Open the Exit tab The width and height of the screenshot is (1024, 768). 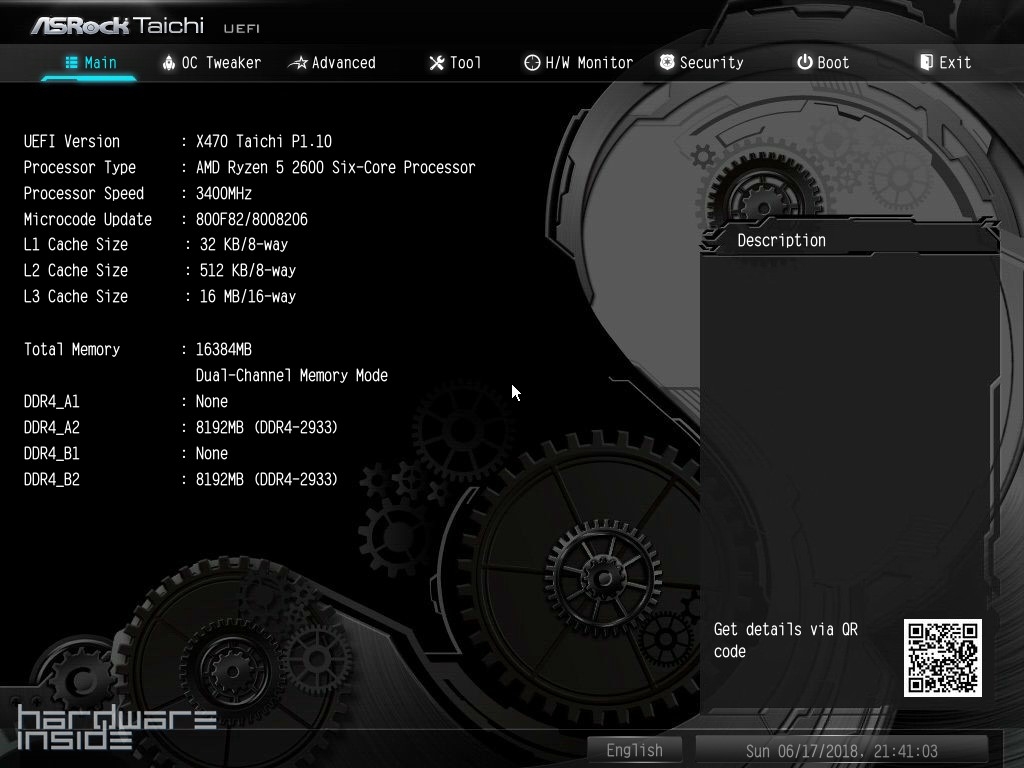click(945, 62)
